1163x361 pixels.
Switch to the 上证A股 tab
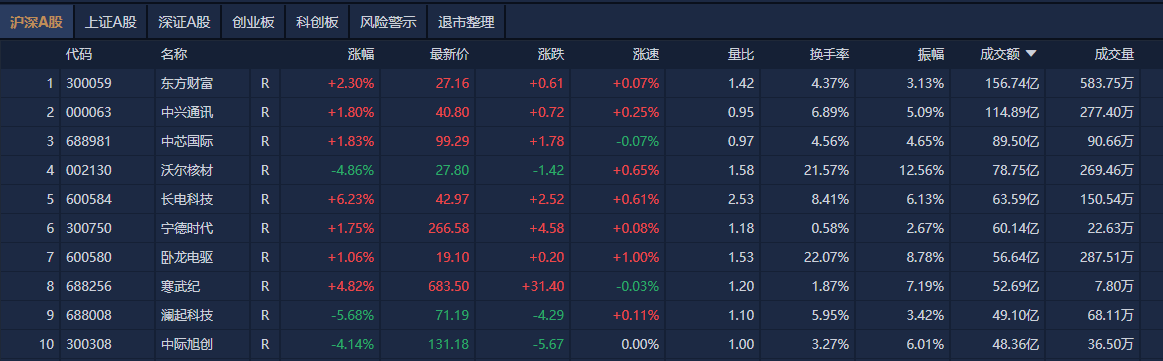pyautogui.click(x=111, y=22)
